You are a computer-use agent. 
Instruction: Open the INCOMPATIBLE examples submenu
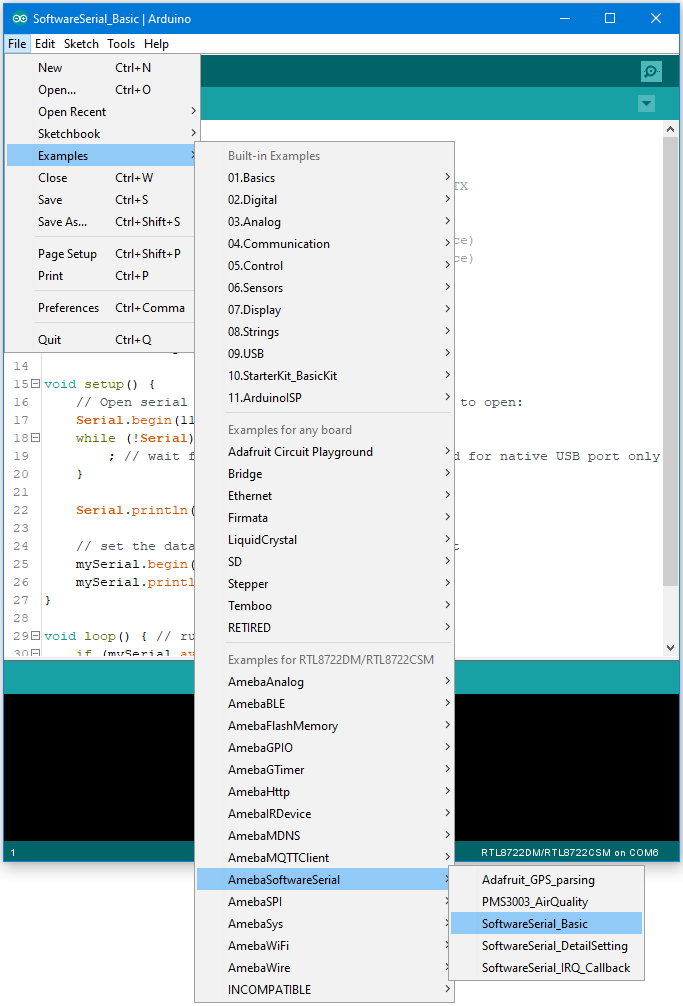point(325,989)
